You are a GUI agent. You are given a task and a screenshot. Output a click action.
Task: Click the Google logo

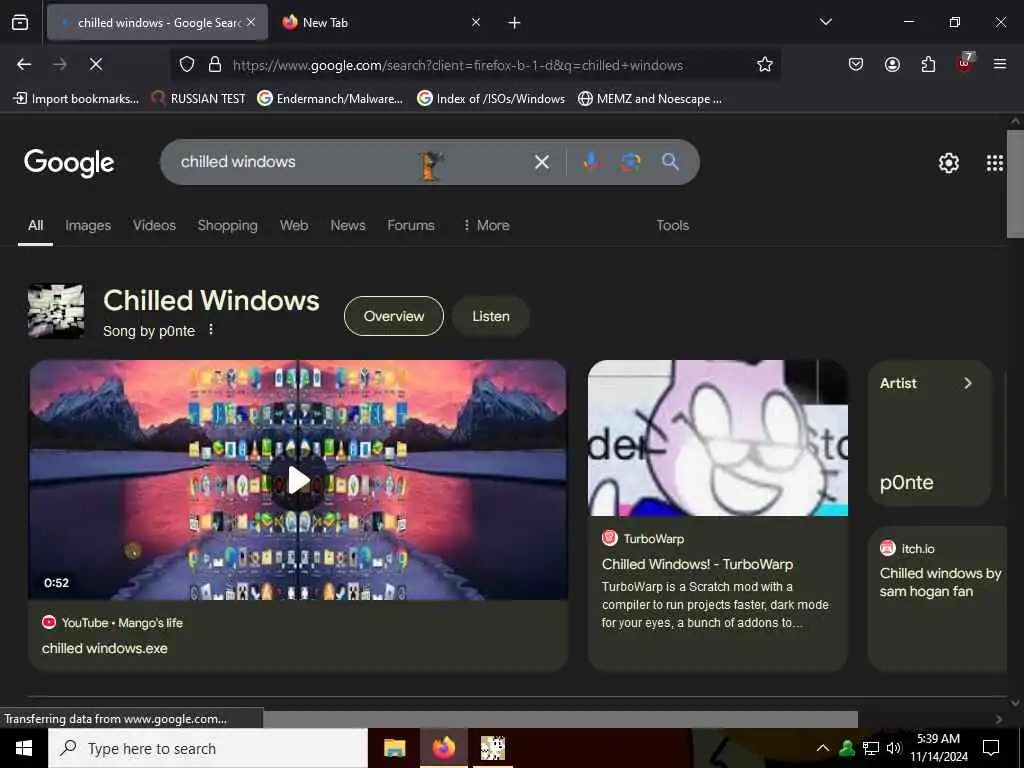coord(69,163)
